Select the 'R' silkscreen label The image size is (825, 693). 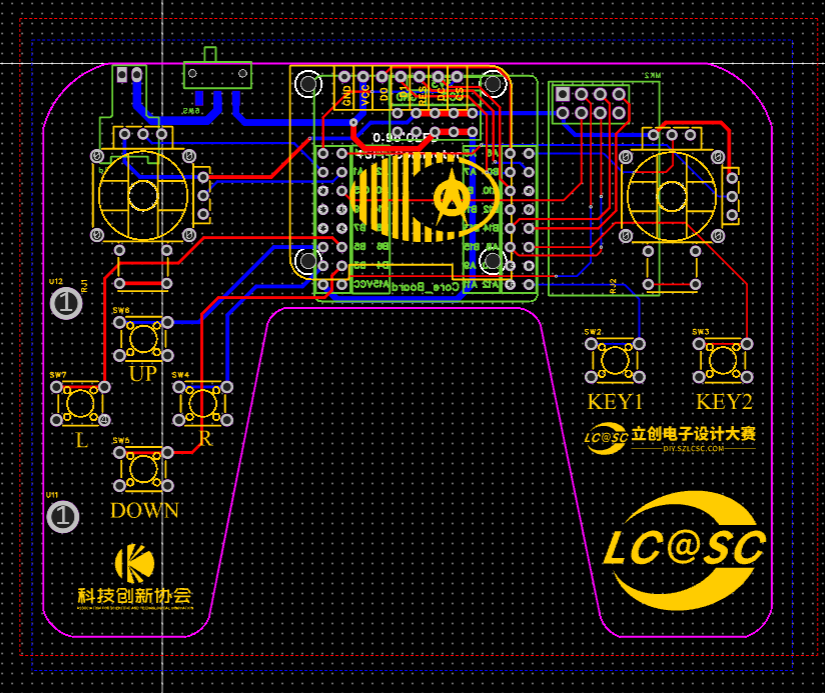click(206, 438)
